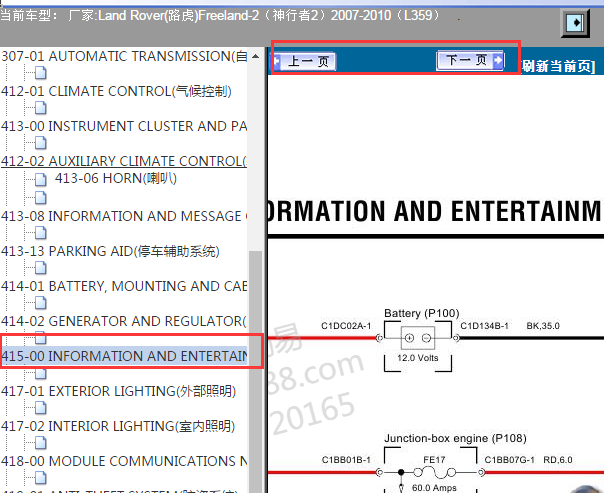
Task: Click page icon under 415-00 INFORMATION AND ENTERTAINMENT
Action: 40,373
